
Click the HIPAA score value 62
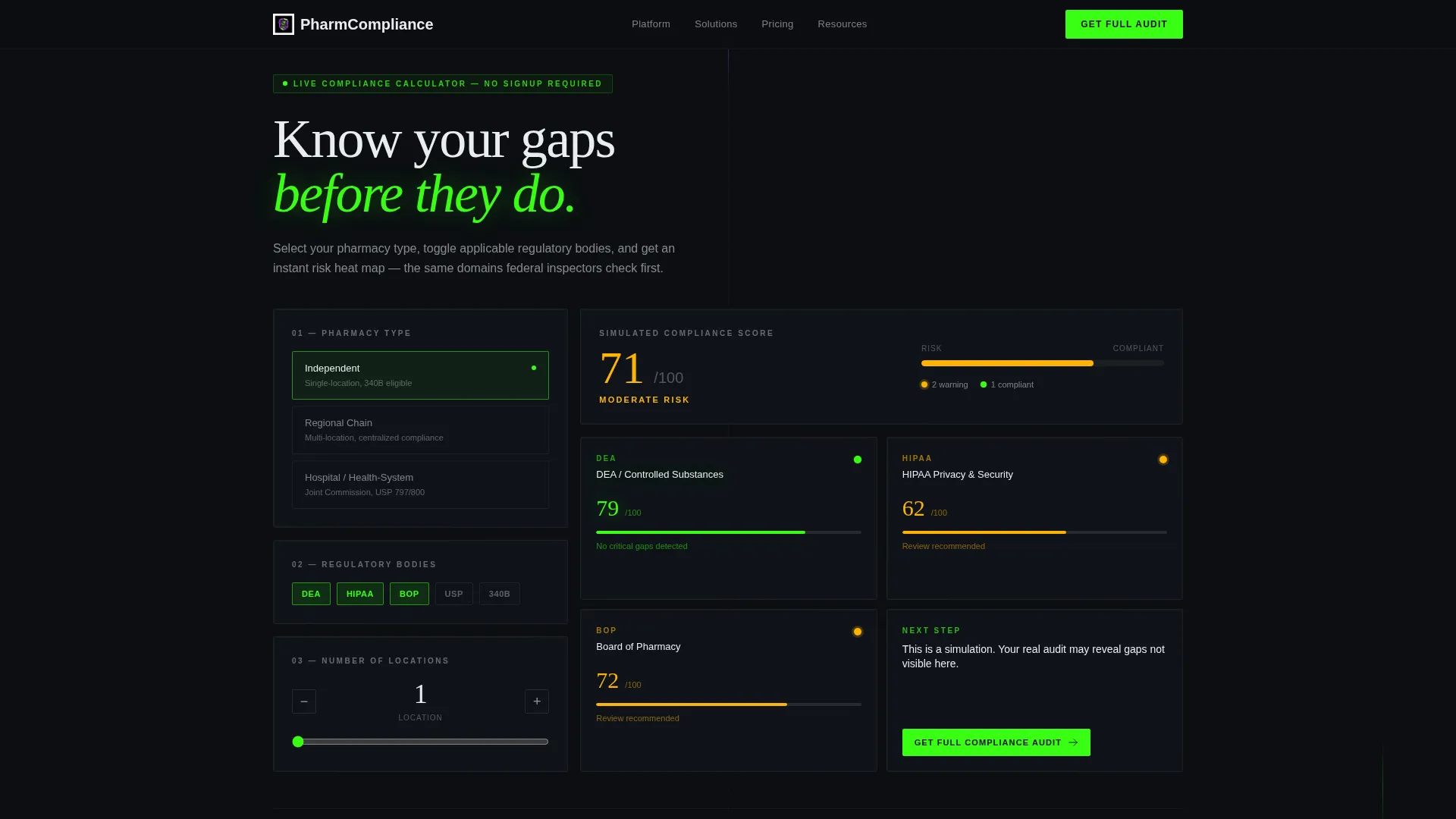913,508
